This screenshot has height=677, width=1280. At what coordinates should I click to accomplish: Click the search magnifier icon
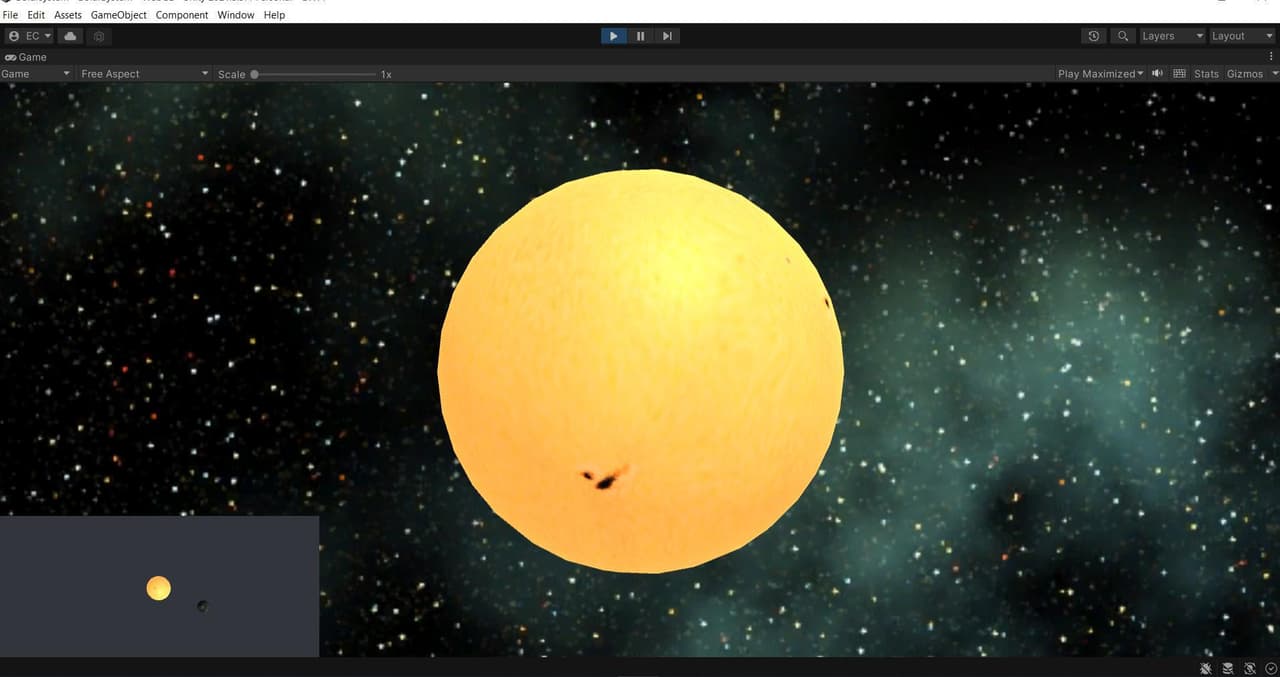[1124, 36]
